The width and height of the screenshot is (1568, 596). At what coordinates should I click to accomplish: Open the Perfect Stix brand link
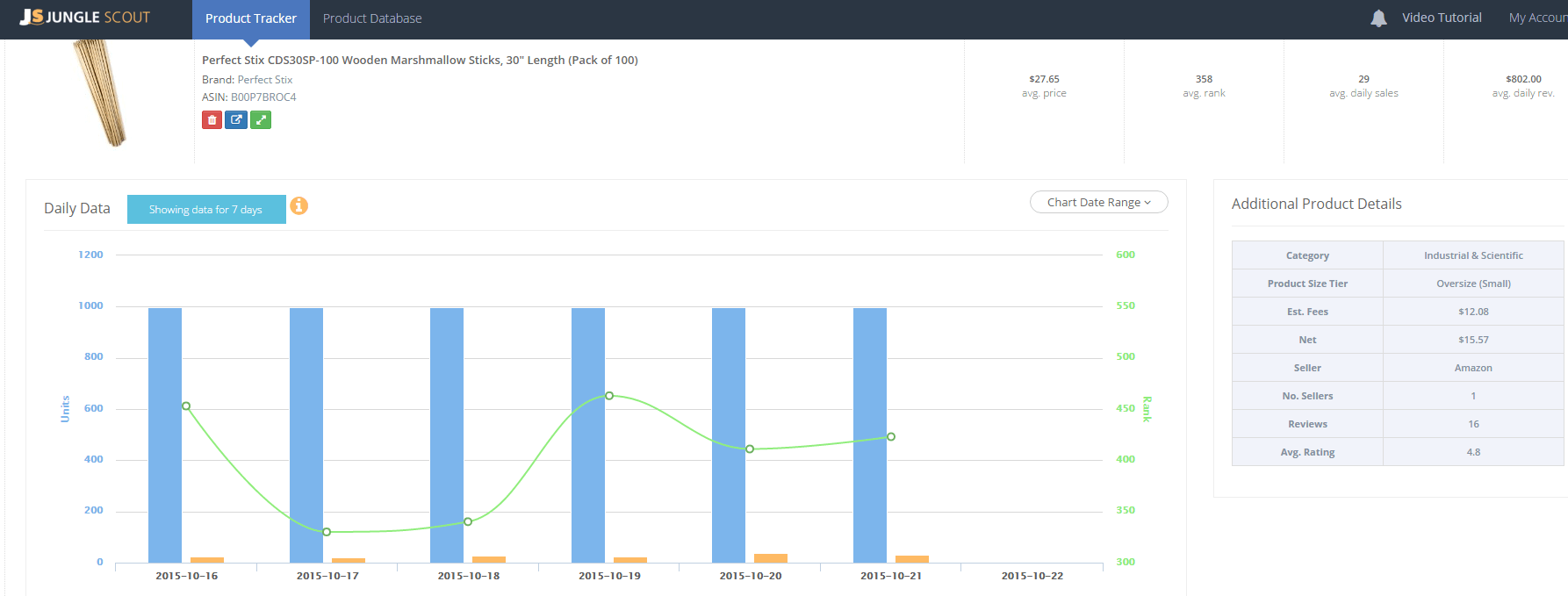265,80
